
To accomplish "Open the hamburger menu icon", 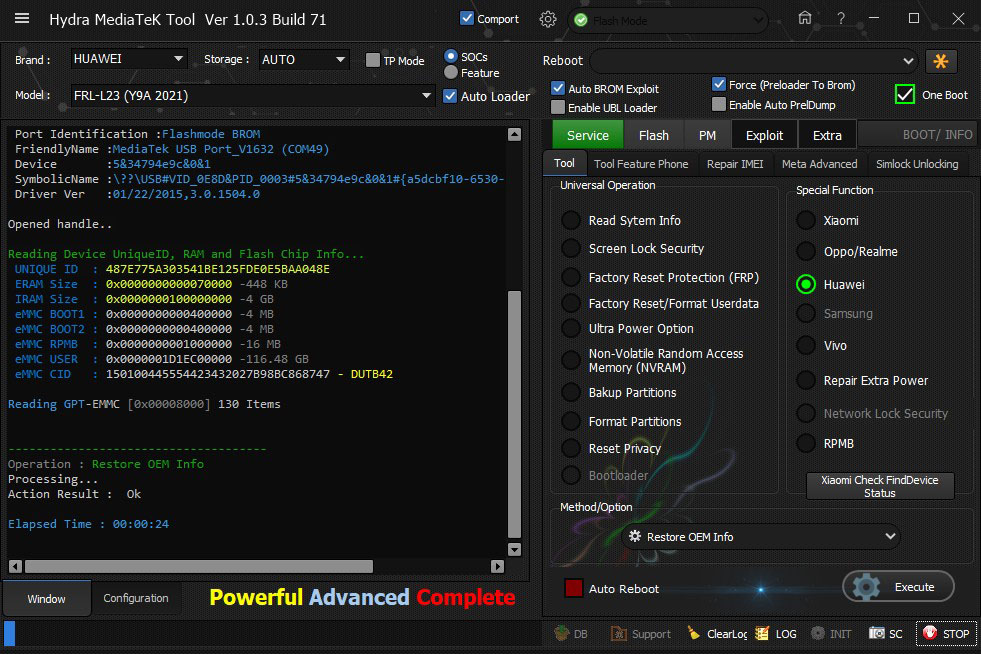I will coord(22,19).
